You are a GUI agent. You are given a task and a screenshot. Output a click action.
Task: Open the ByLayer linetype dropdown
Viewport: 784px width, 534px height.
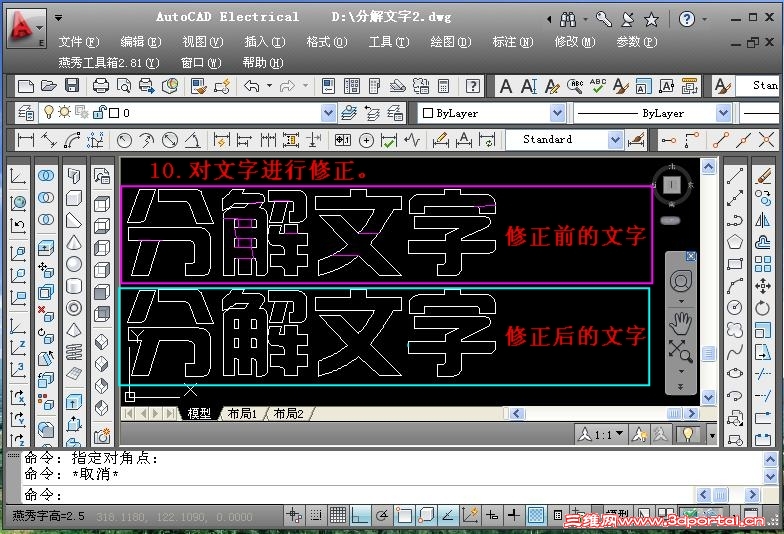(723, 113)
